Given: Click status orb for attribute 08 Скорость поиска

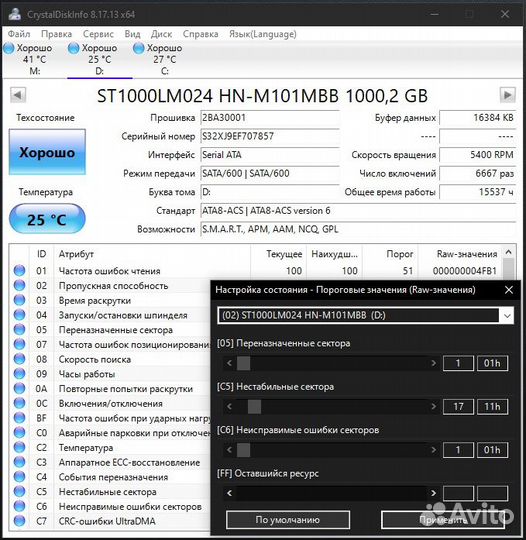Looking at the screenshot, I should click(19, 359).
